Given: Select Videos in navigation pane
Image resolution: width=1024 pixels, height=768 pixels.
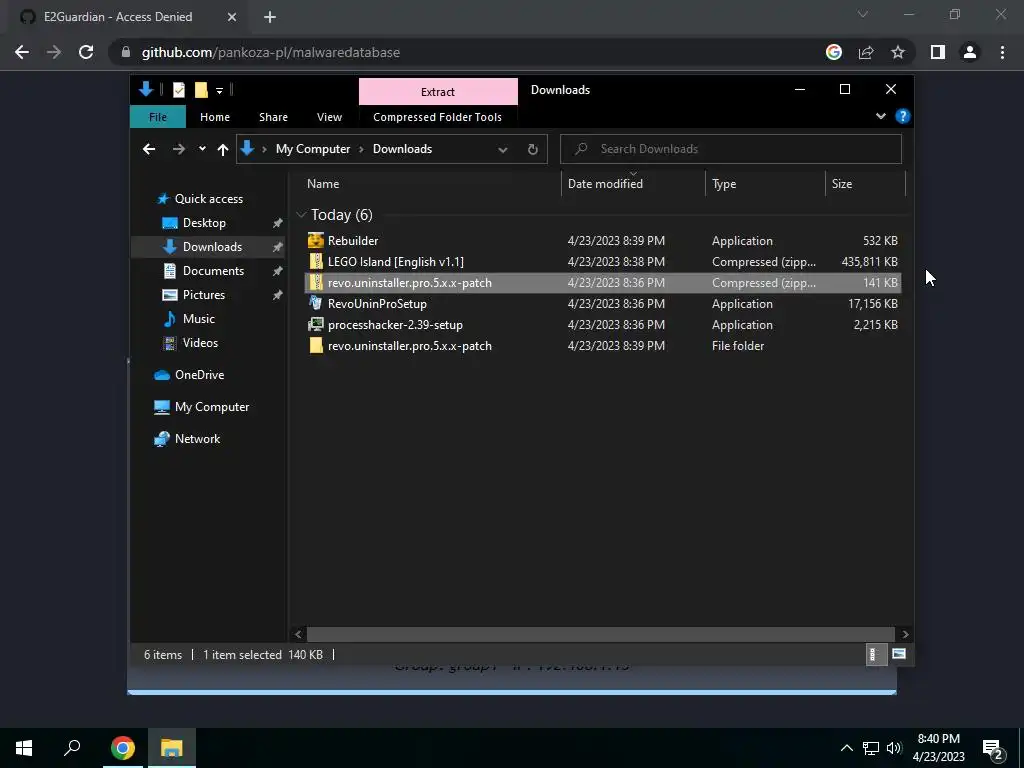Looking at the screenshot, I should tap(200, 343).
